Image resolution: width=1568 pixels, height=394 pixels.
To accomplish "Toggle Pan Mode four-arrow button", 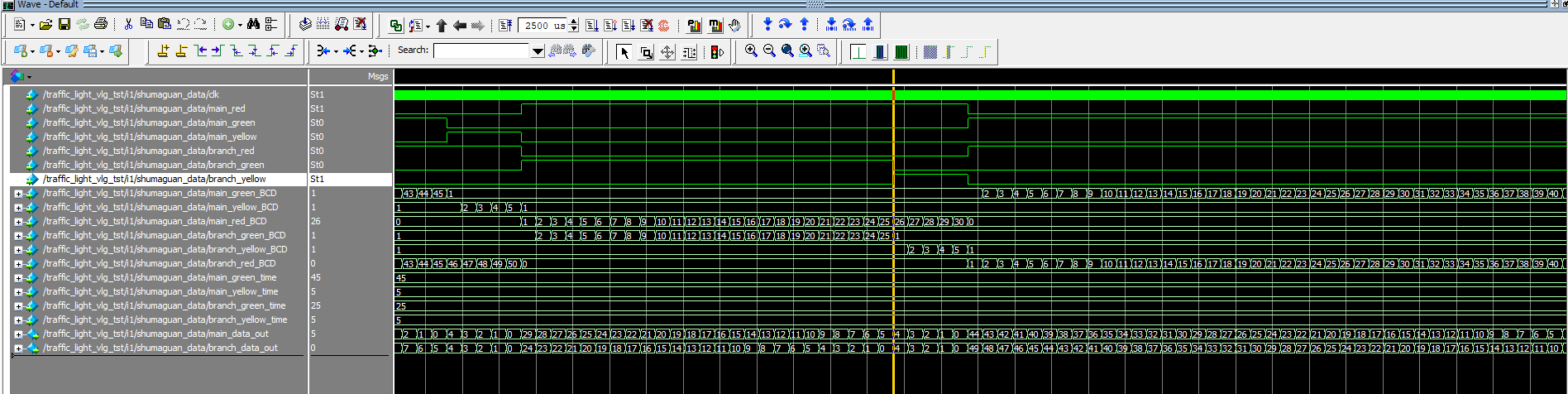I will click(x=667, y=52).
